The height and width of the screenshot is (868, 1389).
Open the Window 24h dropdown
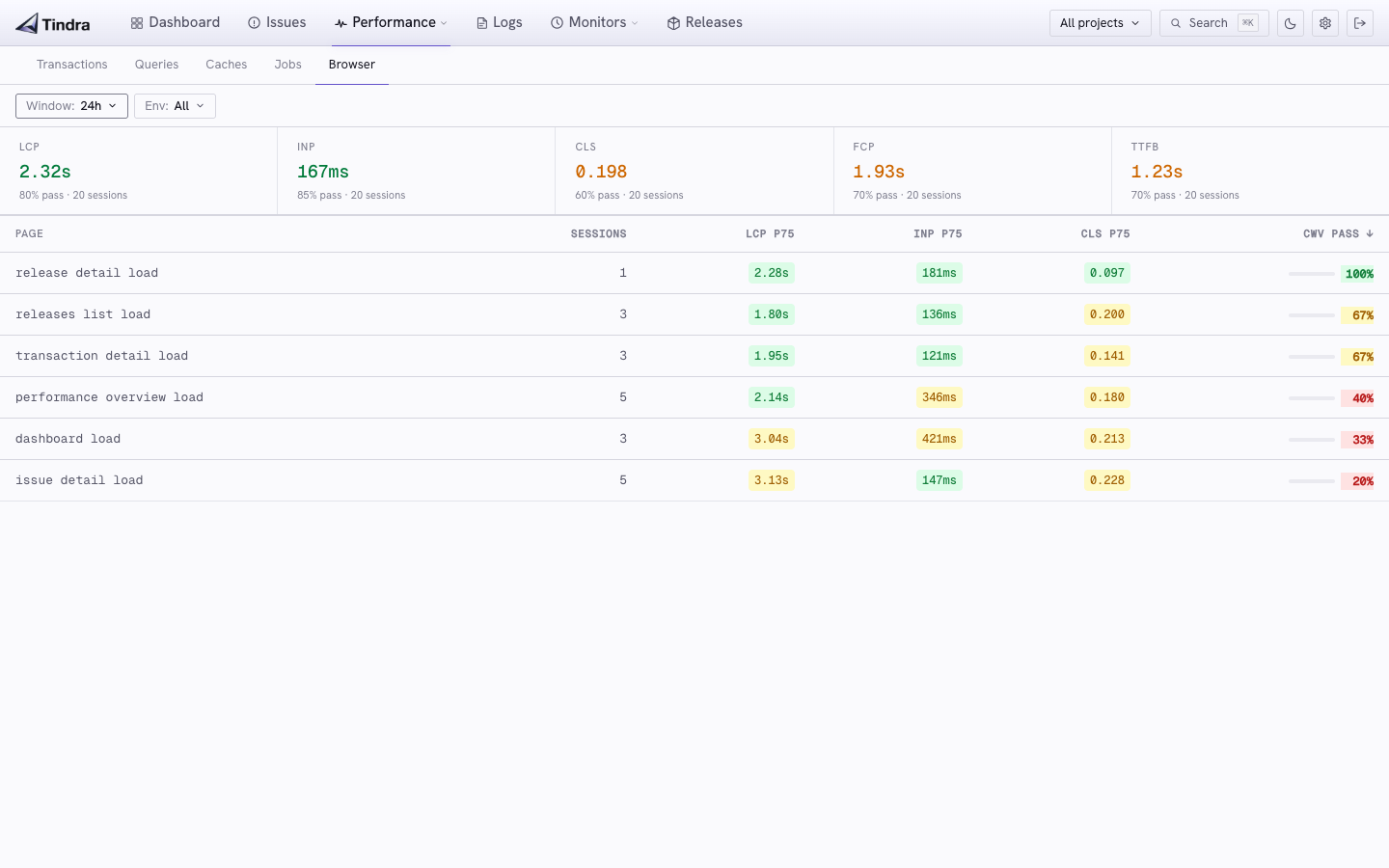[x=71, y=106]
